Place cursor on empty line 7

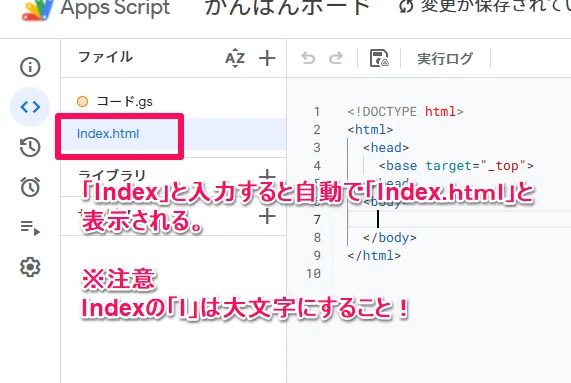460,220
